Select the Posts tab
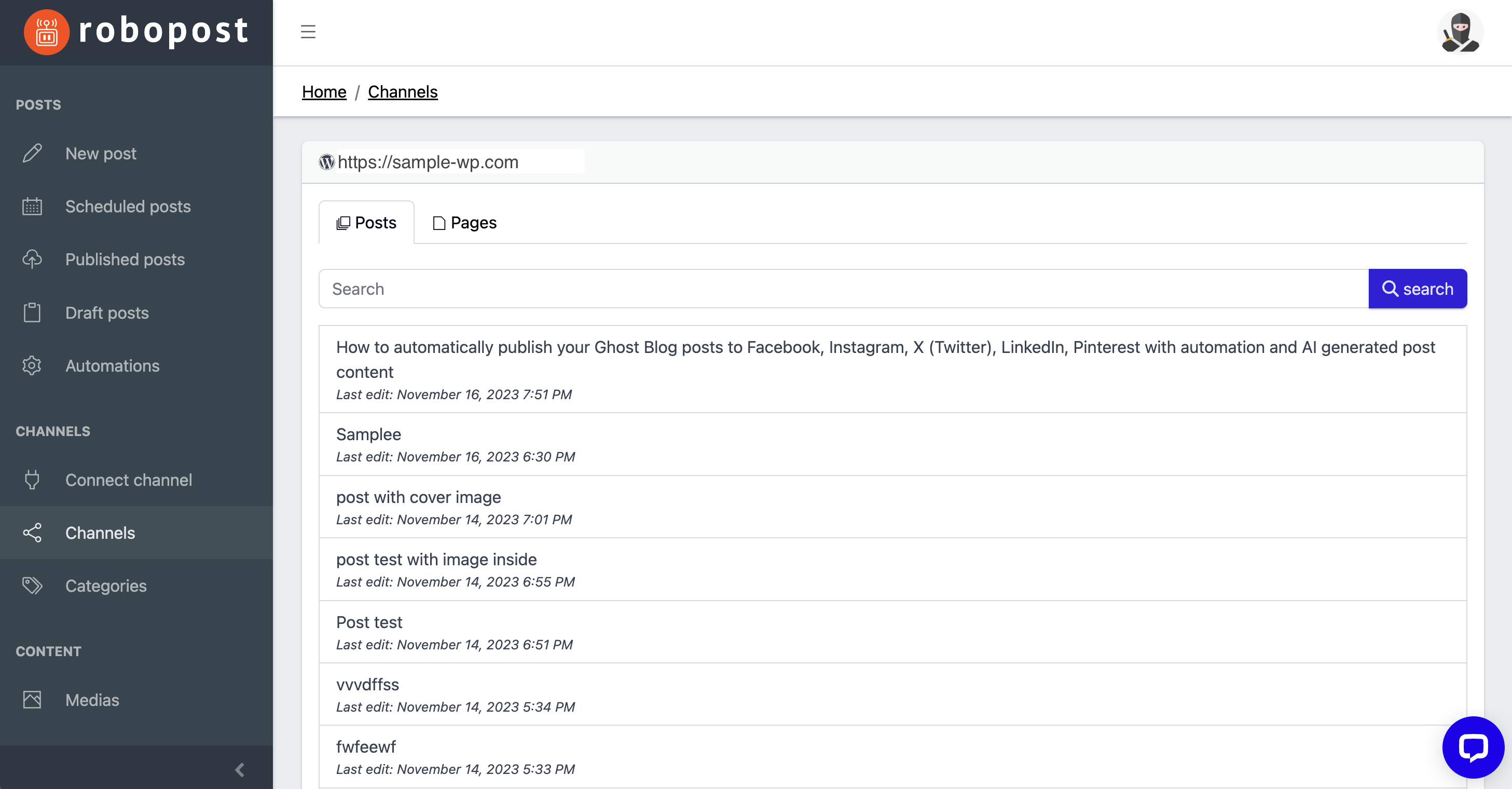 pyautogui.click(x=366, y=222)
